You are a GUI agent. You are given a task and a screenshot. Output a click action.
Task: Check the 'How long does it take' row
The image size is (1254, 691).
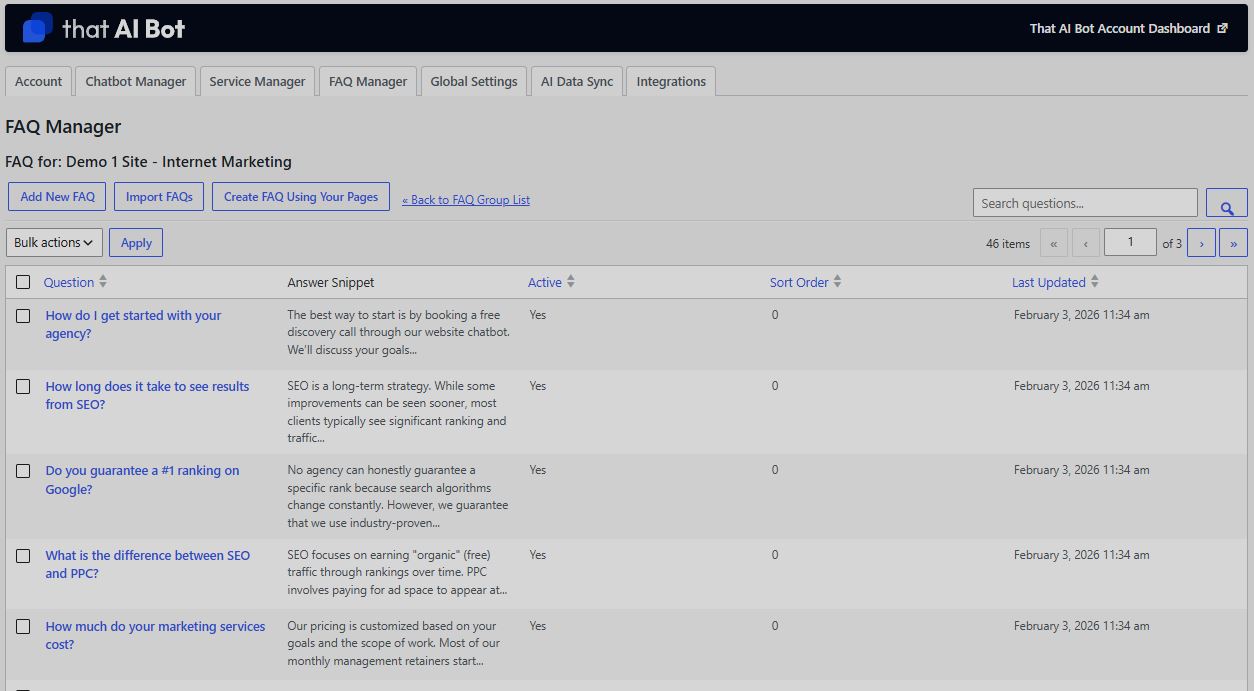point(23,387)
